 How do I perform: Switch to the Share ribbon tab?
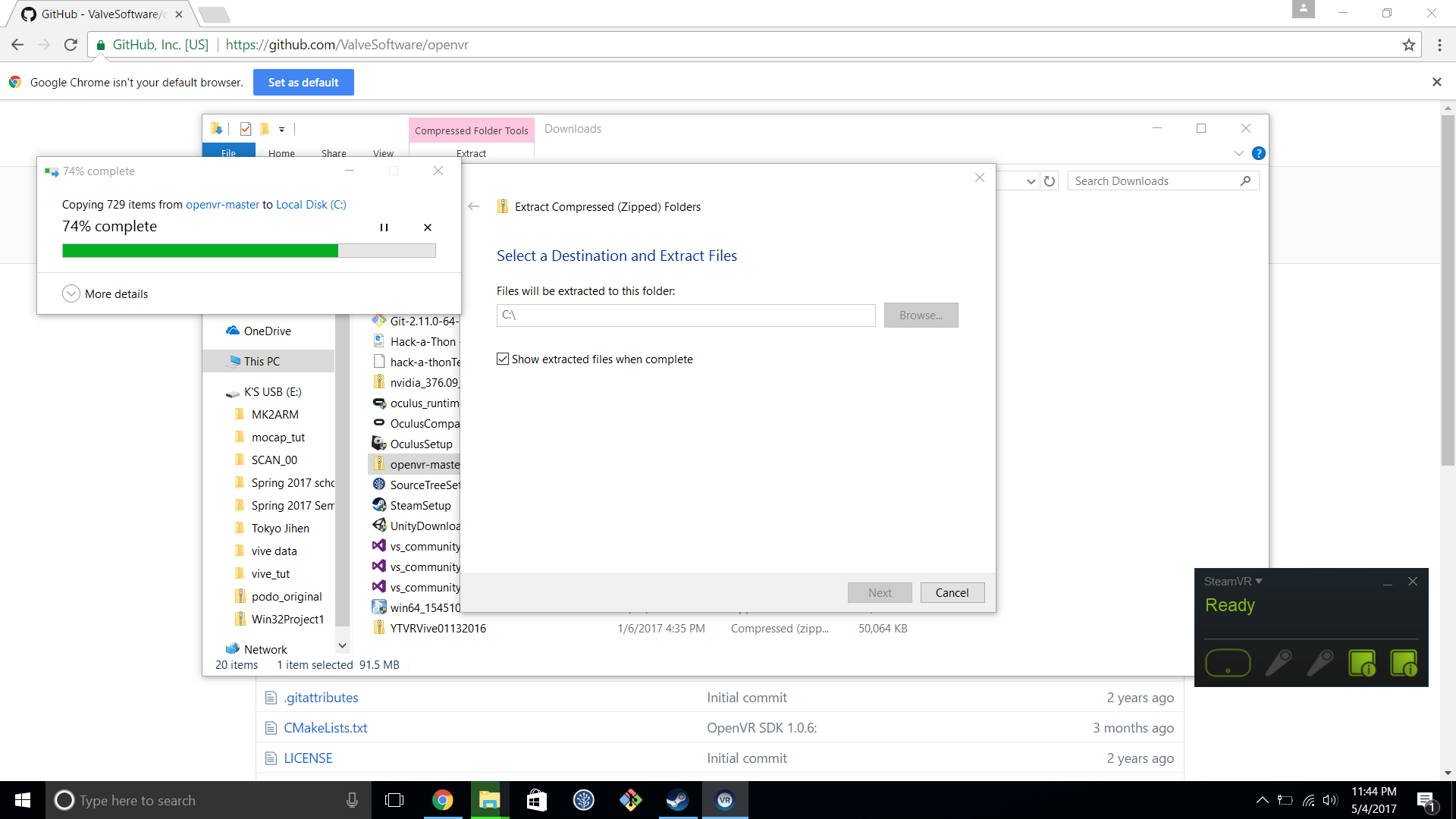point(334,153)
